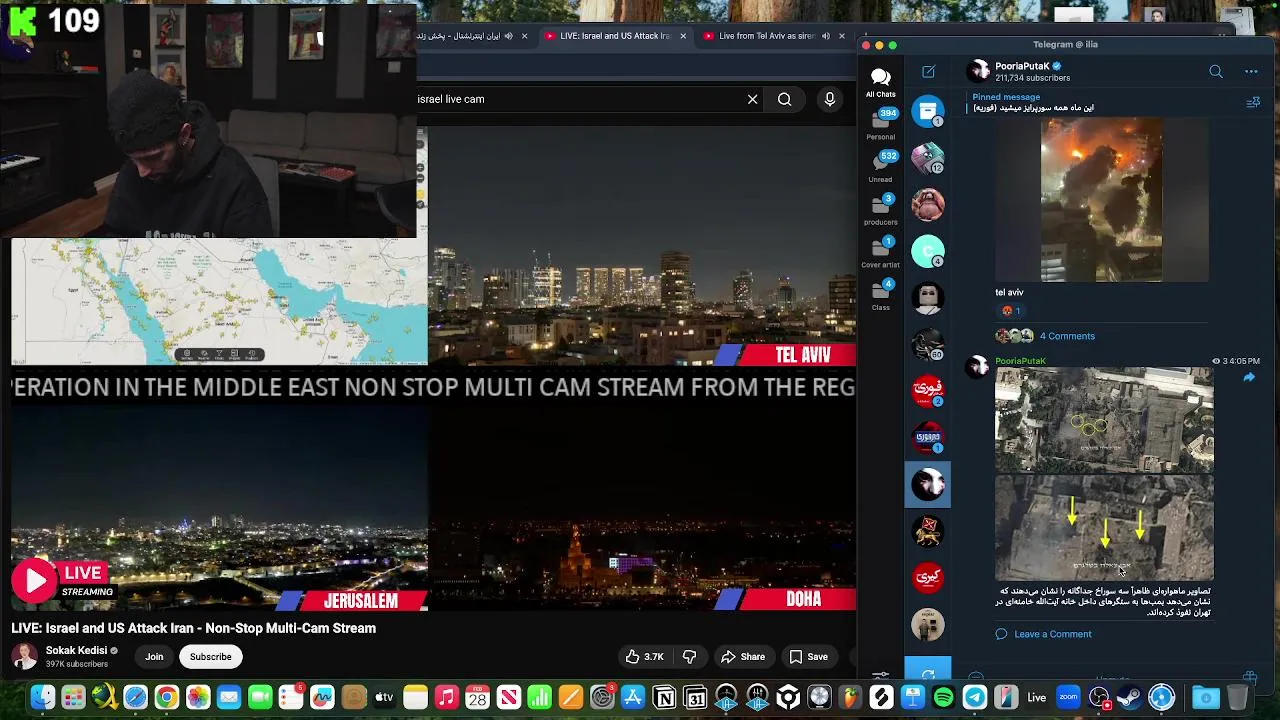The height and width of the screenshot is (720, 1280).
Task: Open Ableton Live from the Dock
Action: [1037, 697]
